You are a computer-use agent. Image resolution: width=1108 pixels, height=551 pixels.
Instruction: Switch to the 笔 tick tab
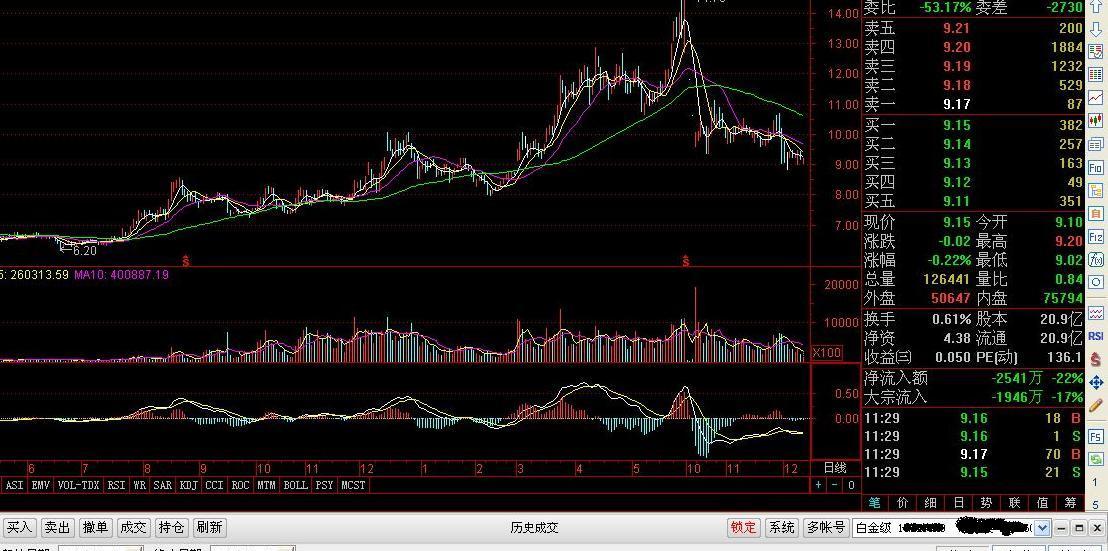[x=874, y=503]
